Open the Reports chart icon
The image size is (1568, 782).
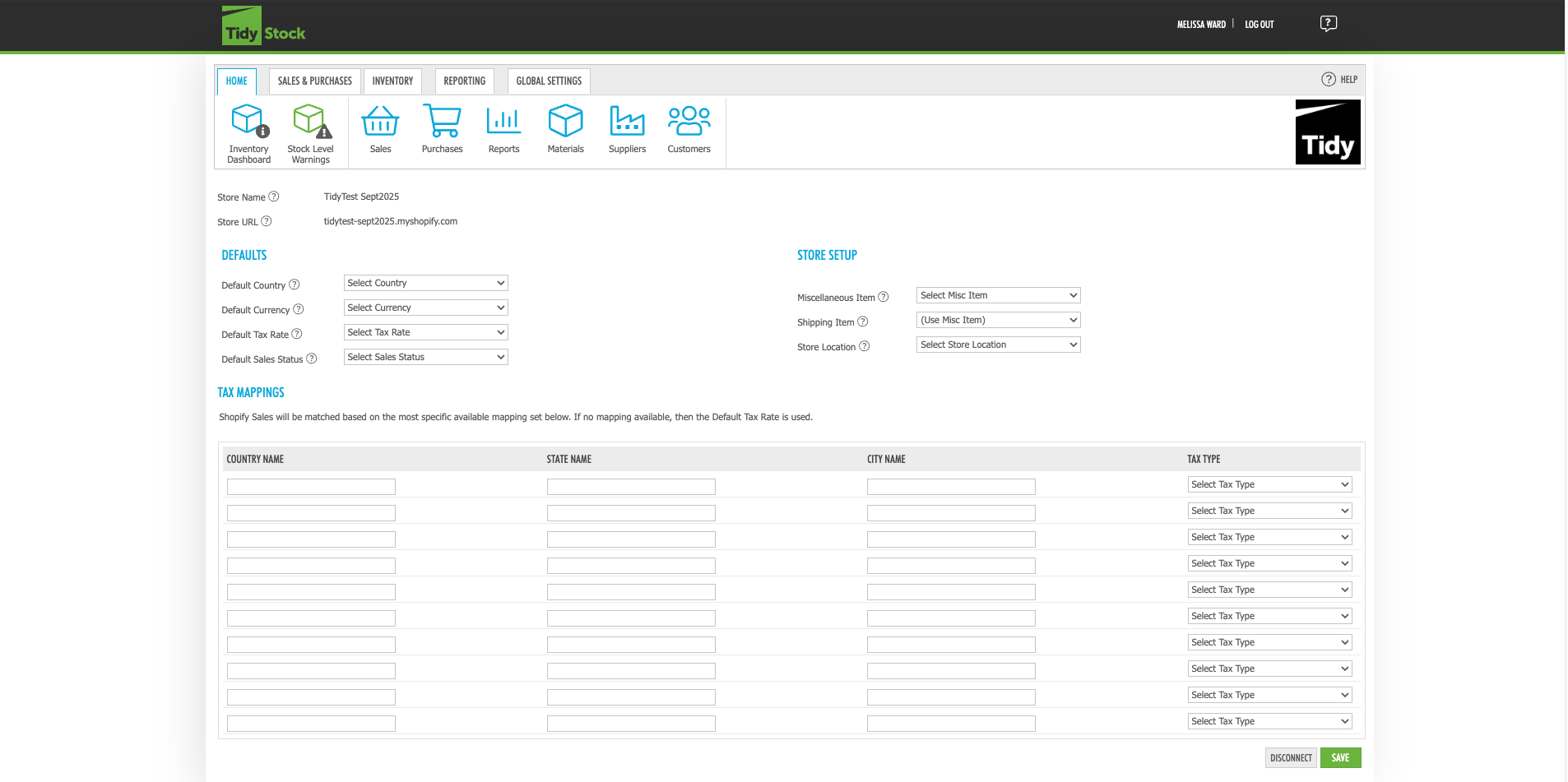point(503,121)
